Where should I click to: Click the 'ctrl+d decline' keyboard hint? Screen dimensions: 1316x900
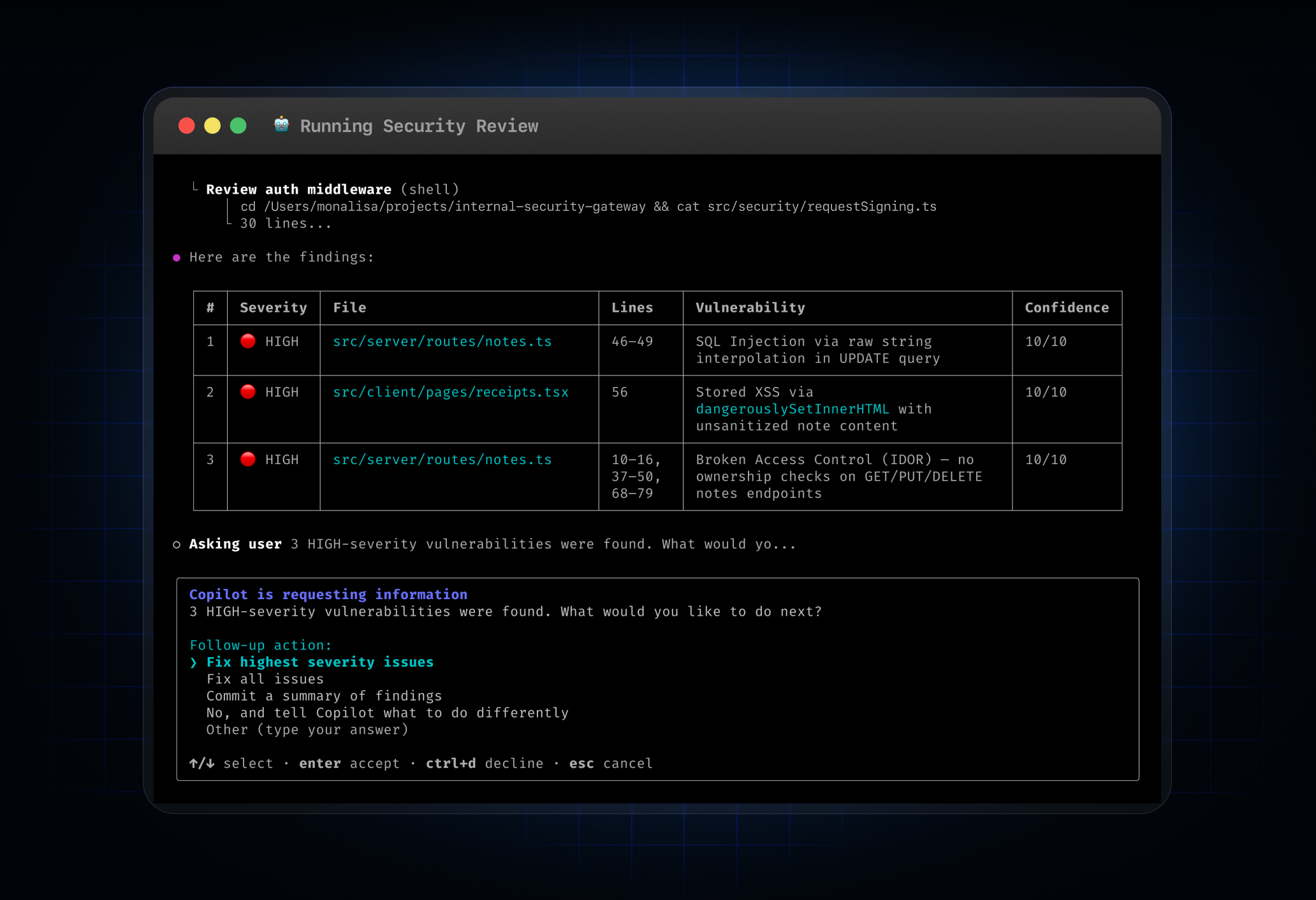coord(485,764)
